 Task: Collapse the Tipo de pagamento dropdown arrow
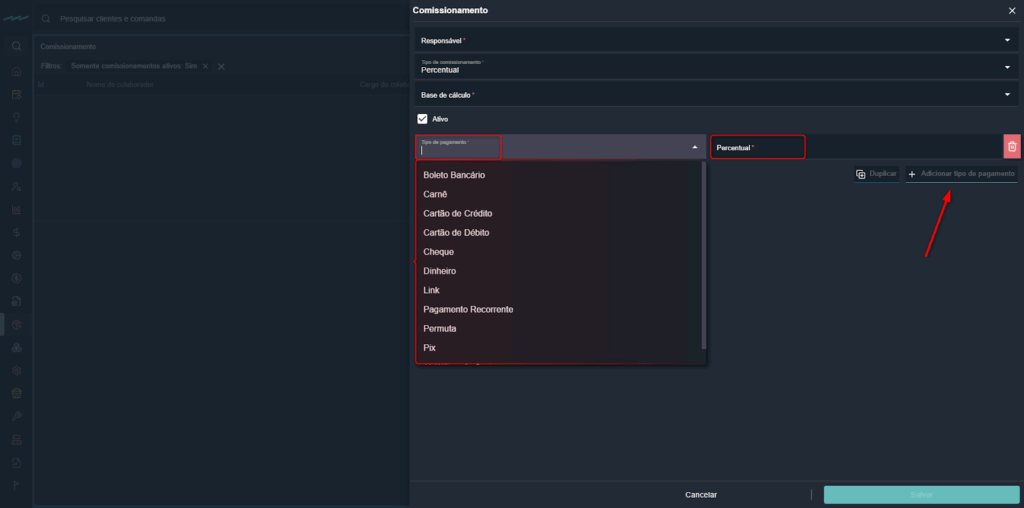tap(695, 147)
